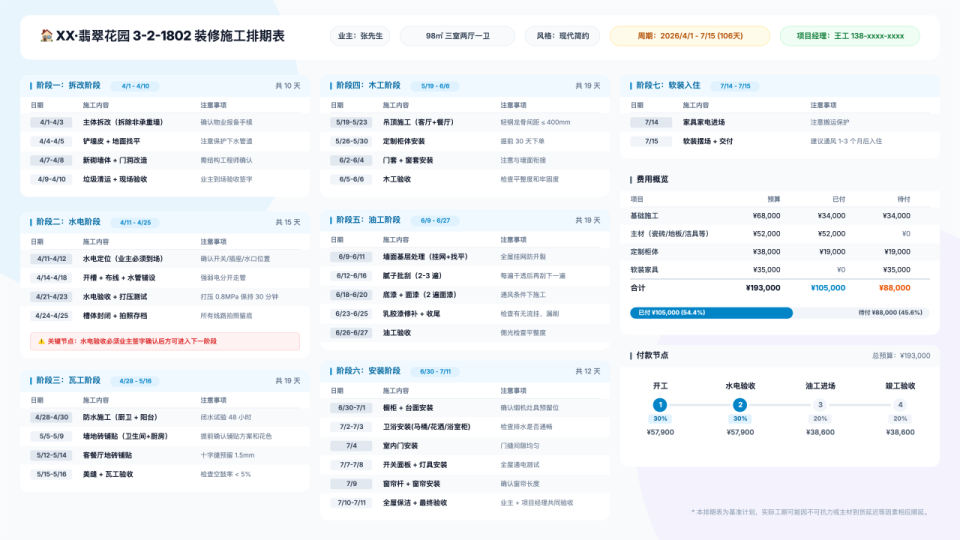Click the 7/10-7/11 date cell

[351, 503]
